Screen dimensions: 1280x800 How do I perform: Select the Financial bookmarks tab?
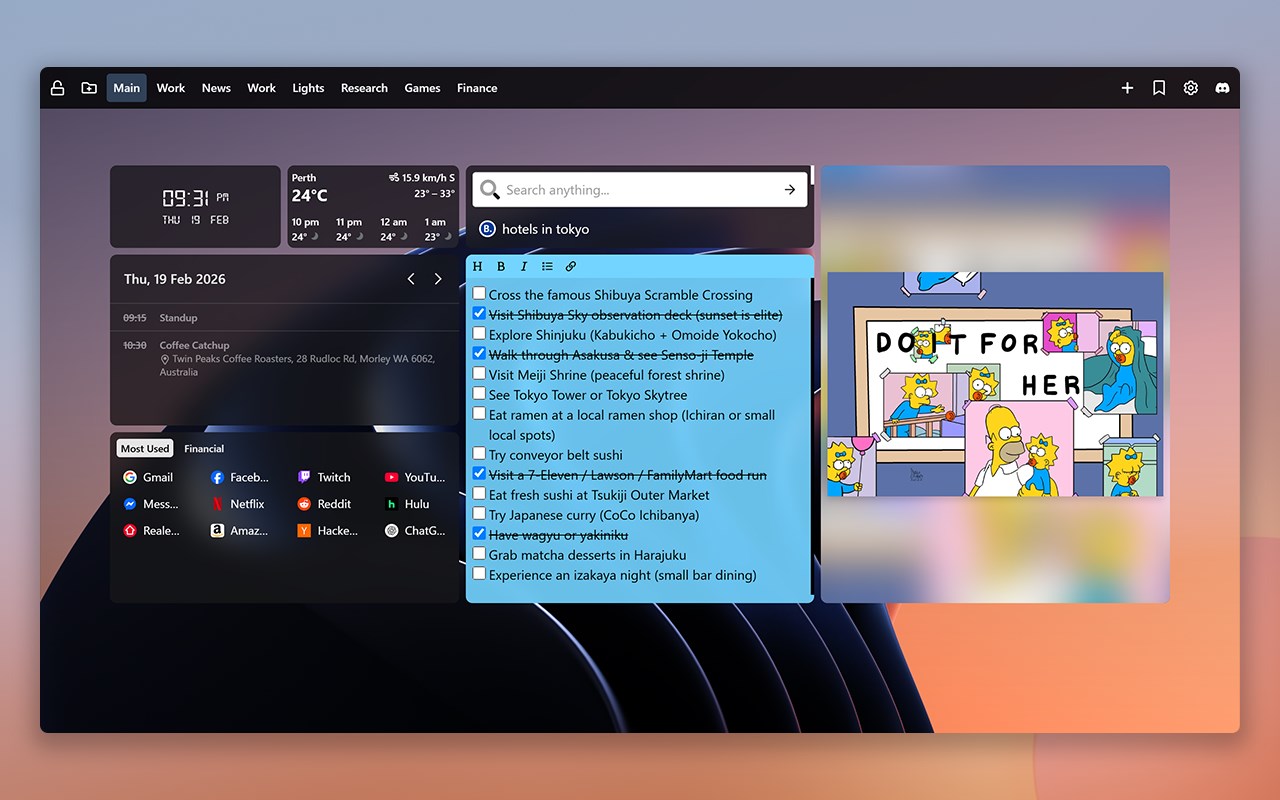[204, 449]
